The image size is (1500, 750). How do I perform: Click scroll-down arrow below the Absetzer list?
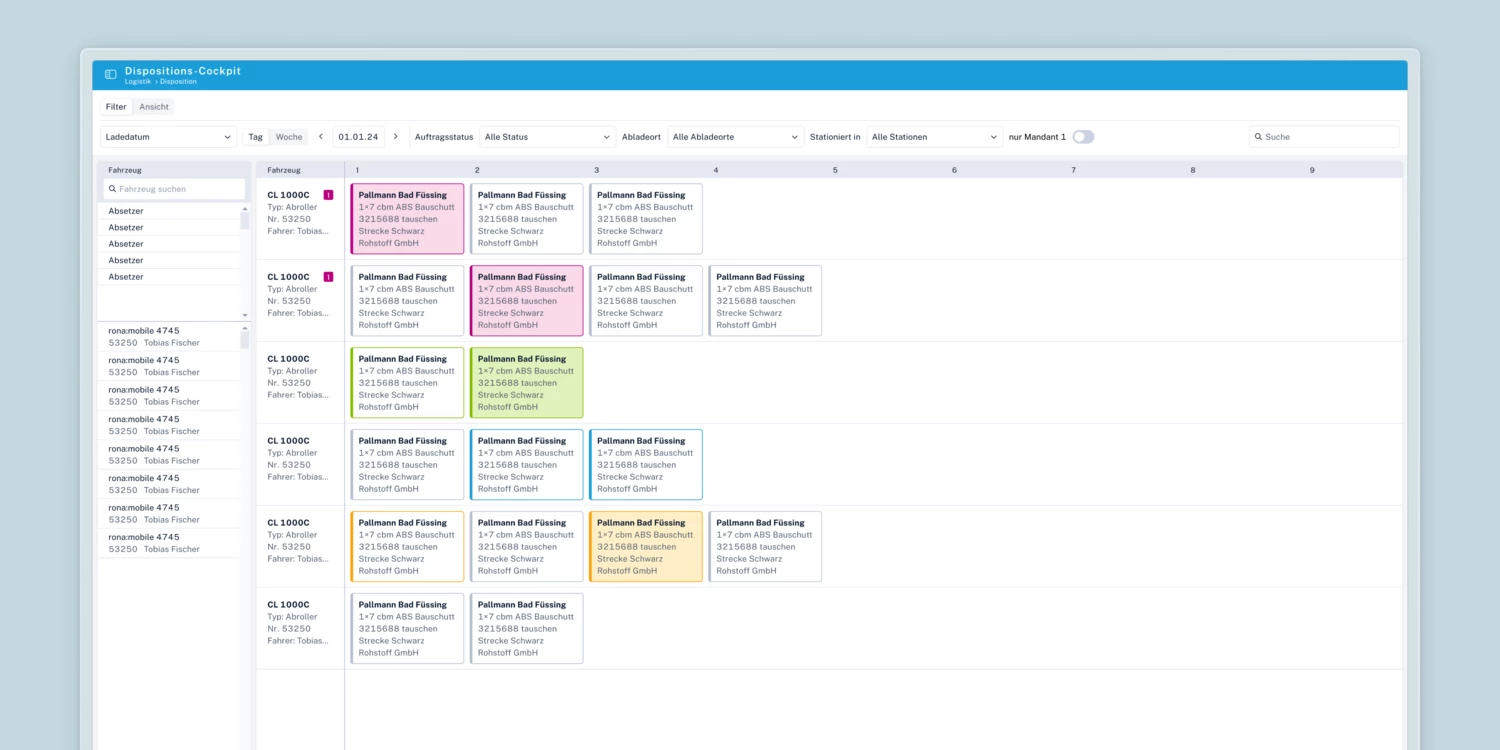[x=245, y=315]
